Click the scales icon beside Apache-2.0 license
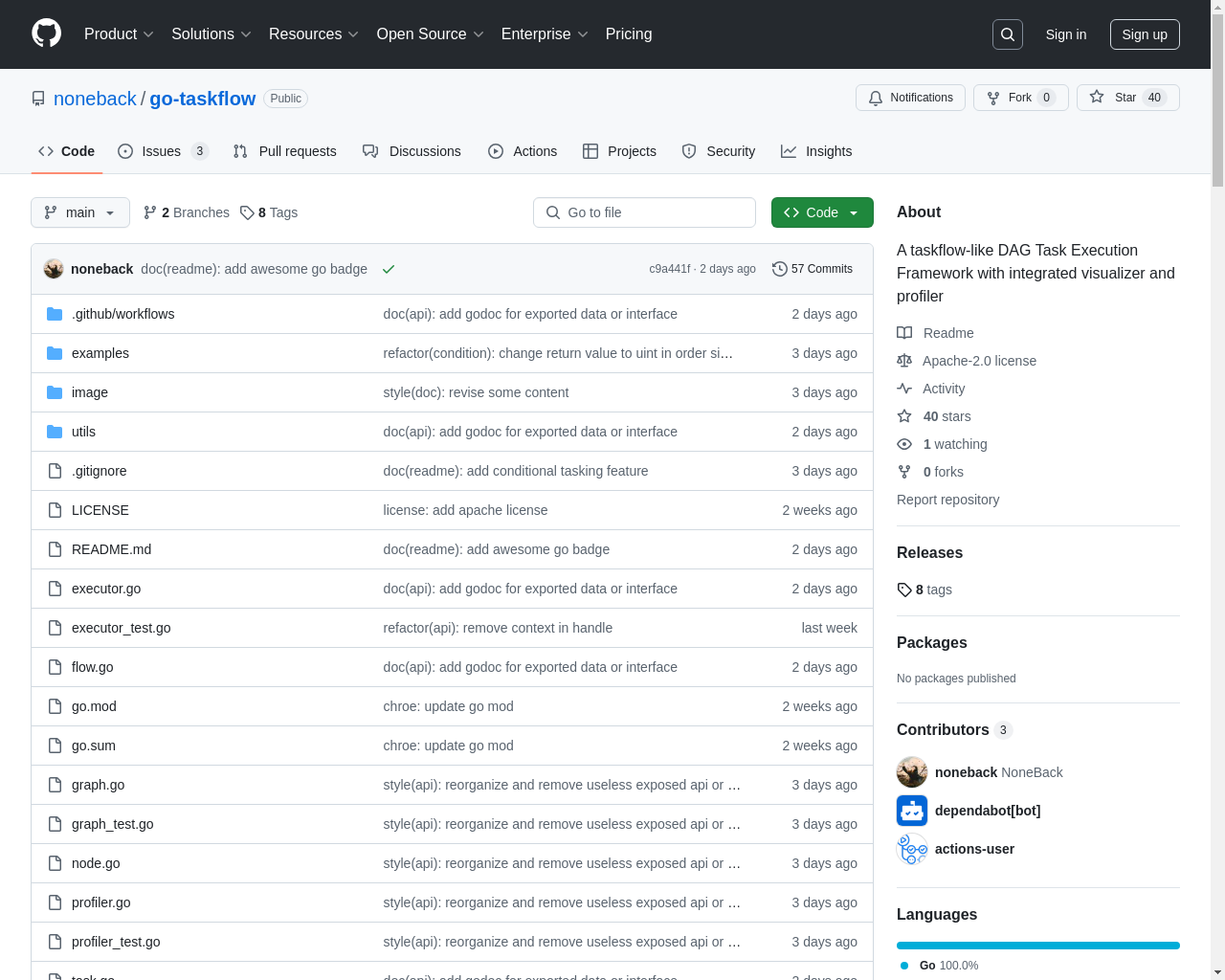1225x980 pixels. (904, 361)
